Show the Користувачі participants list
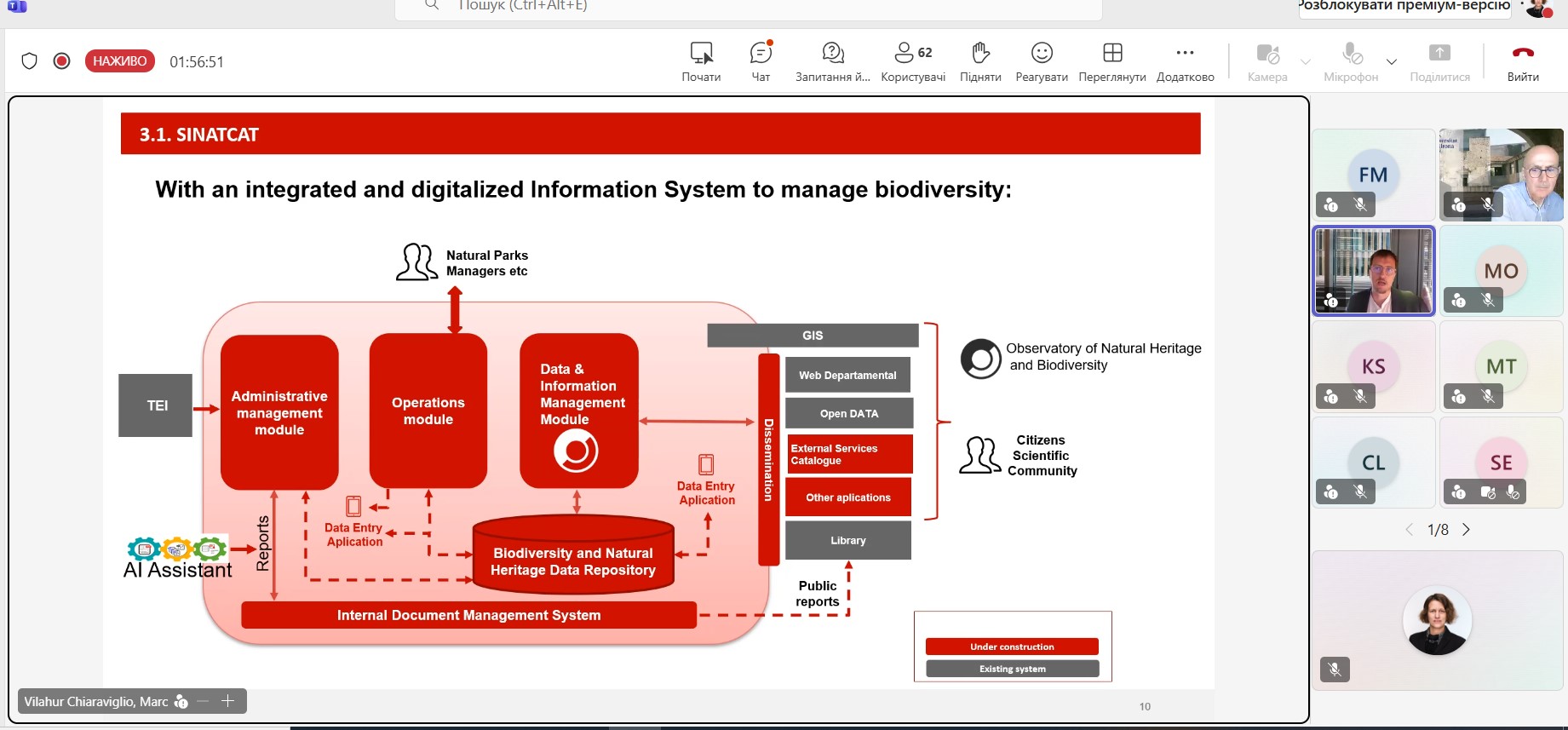The image size is (1568, 730). (x=912, y=61)
